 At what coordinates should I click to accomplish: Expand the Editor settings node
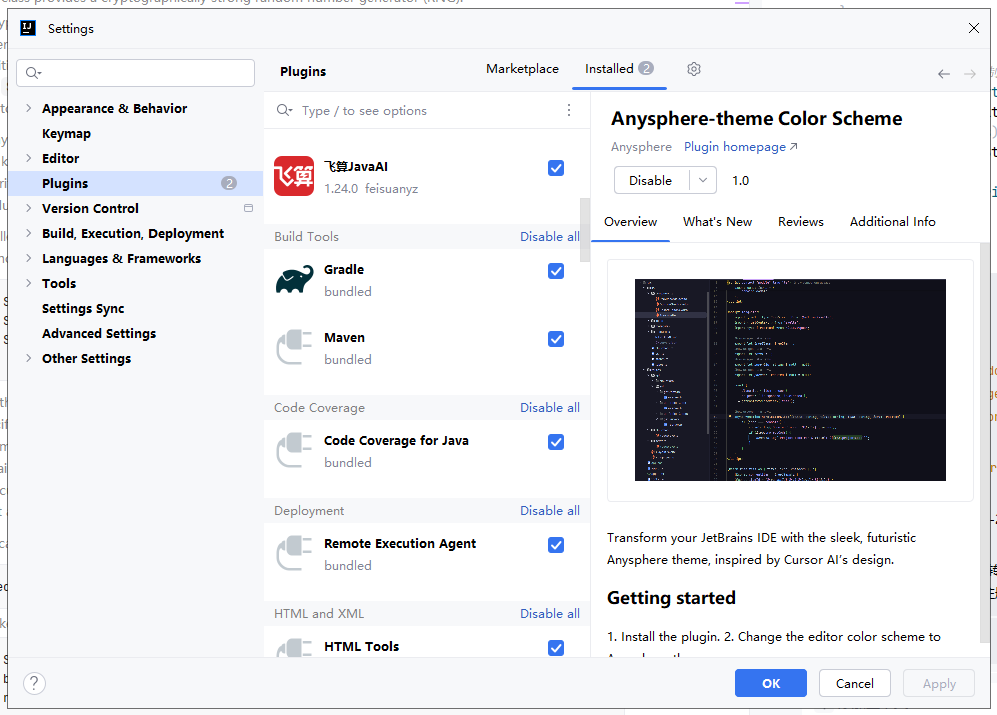(x=29, y=158)
